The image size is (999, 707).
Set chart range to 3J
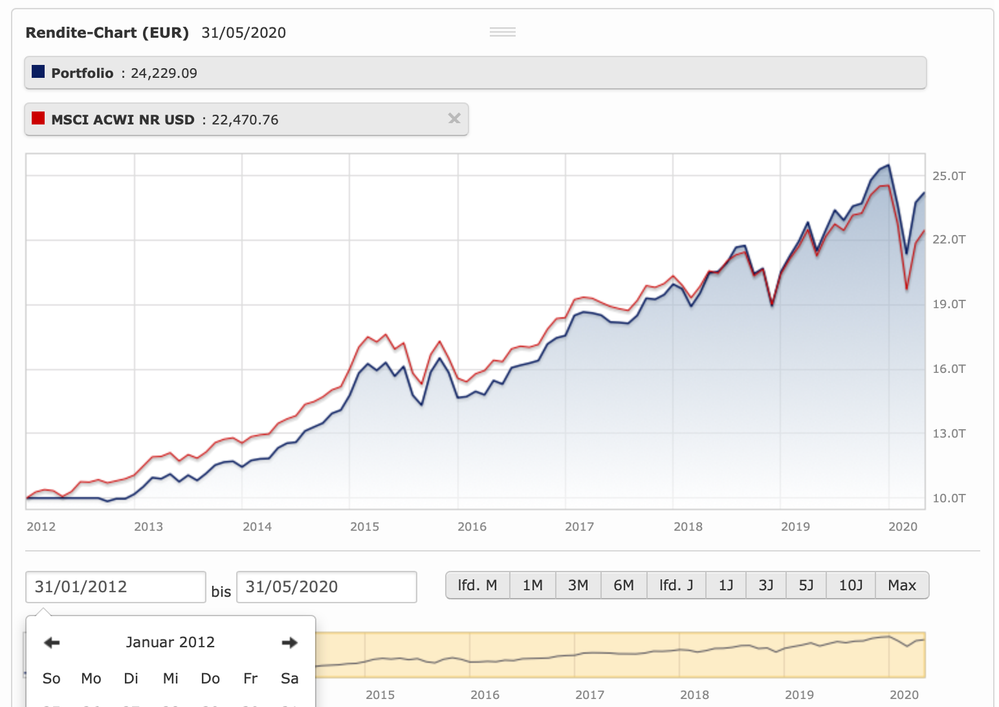coord(765,585)
